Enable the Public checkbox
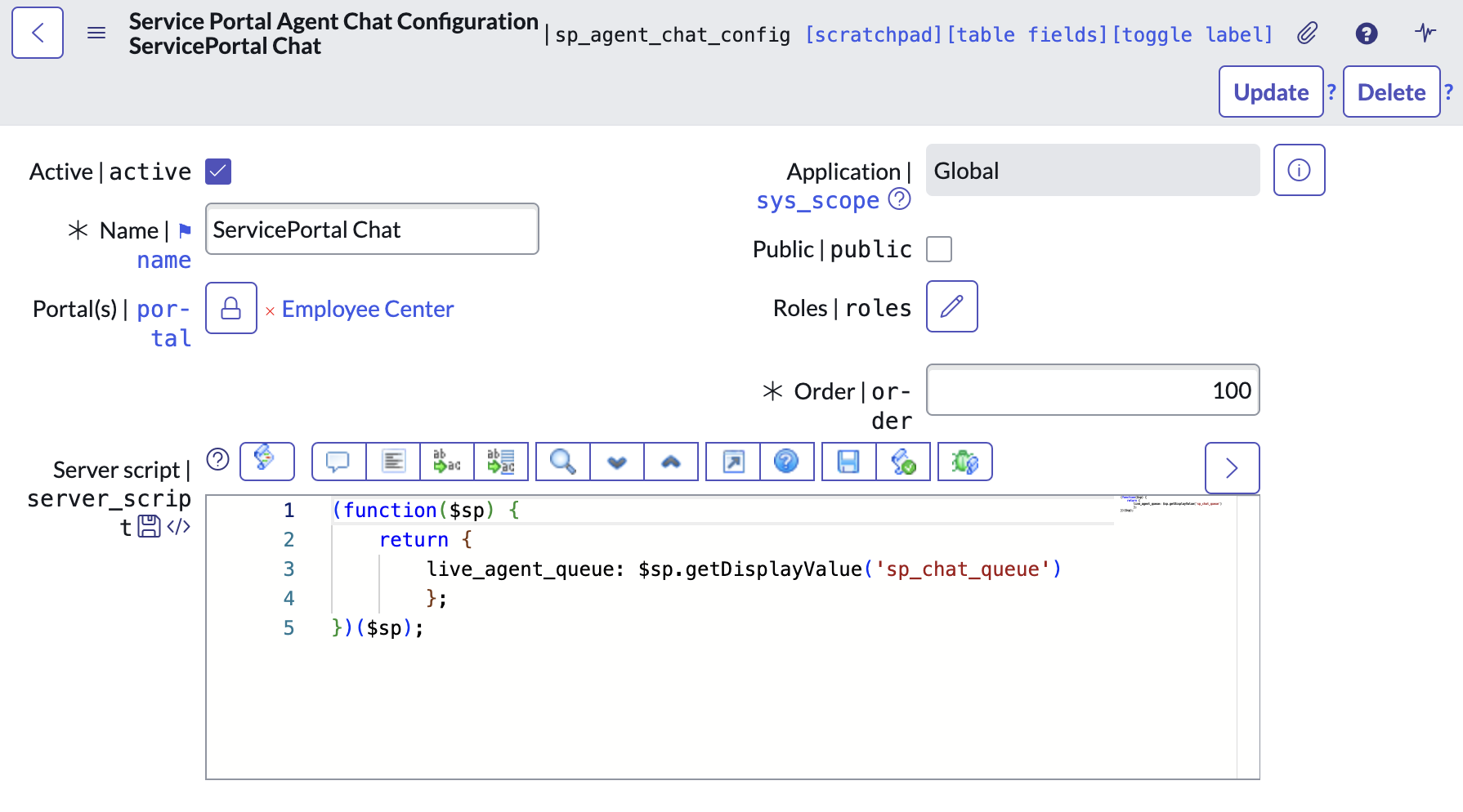1463x812 pixels. coord(939,249)
